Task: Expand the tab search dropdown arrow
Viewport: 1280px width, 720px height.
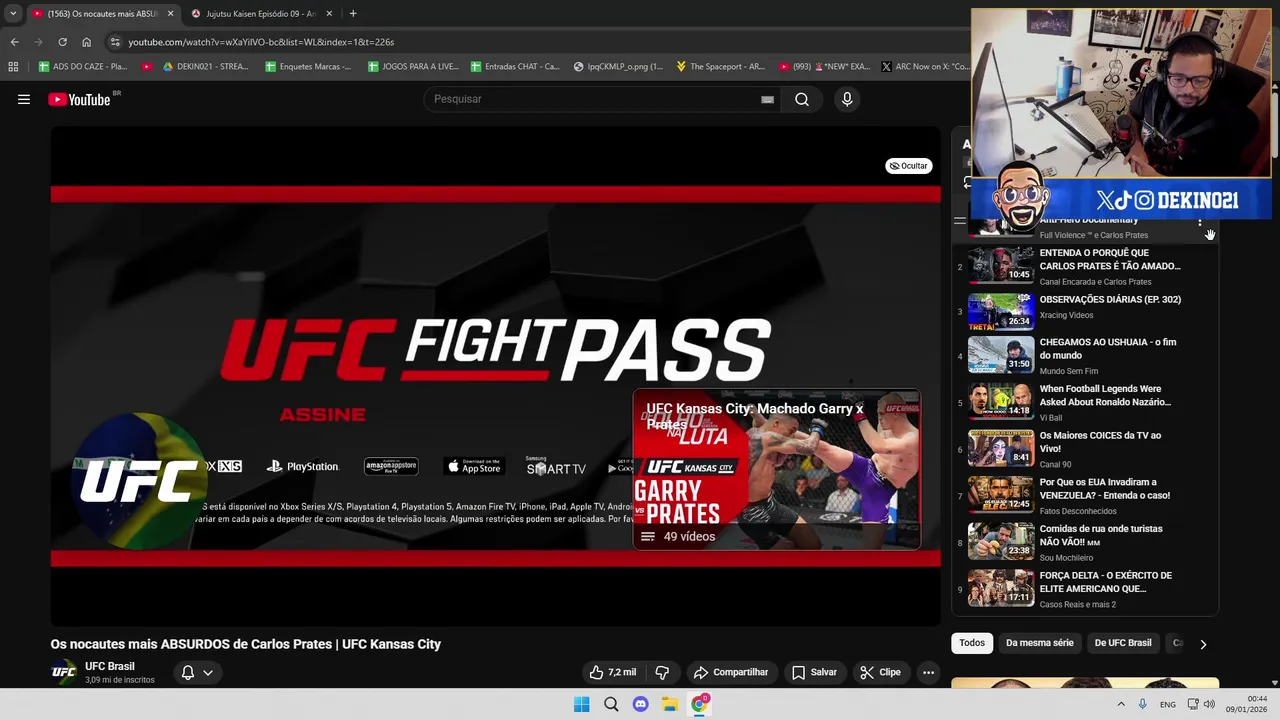Action: click(x=13, y=14)
